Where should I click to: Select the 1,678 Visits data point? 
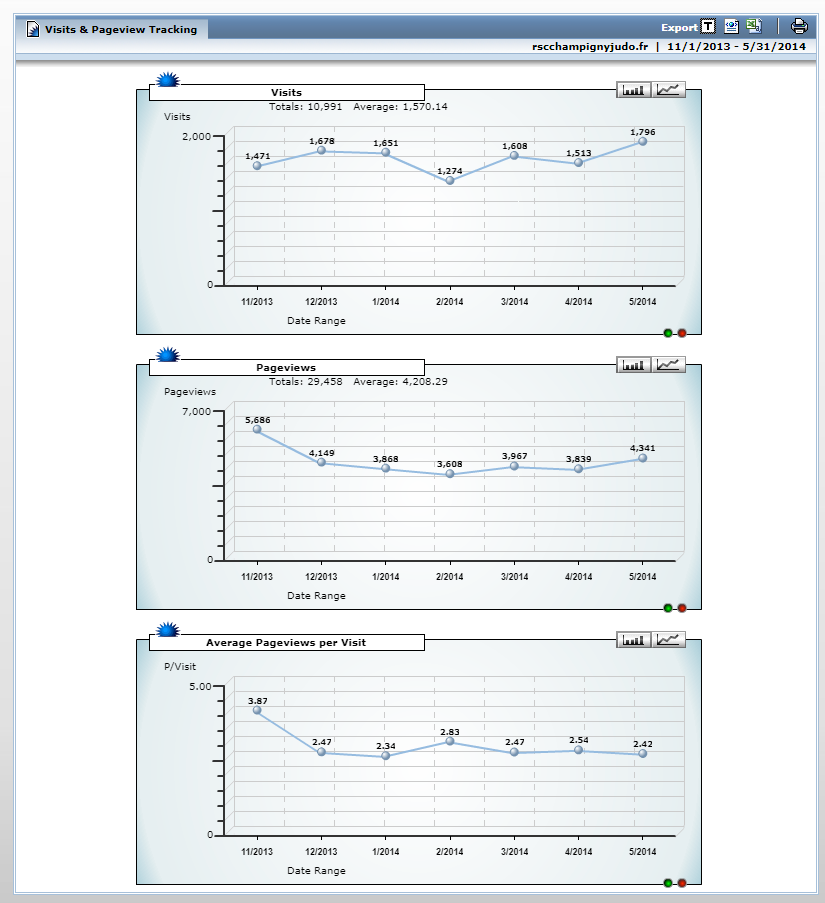[321, 150]
